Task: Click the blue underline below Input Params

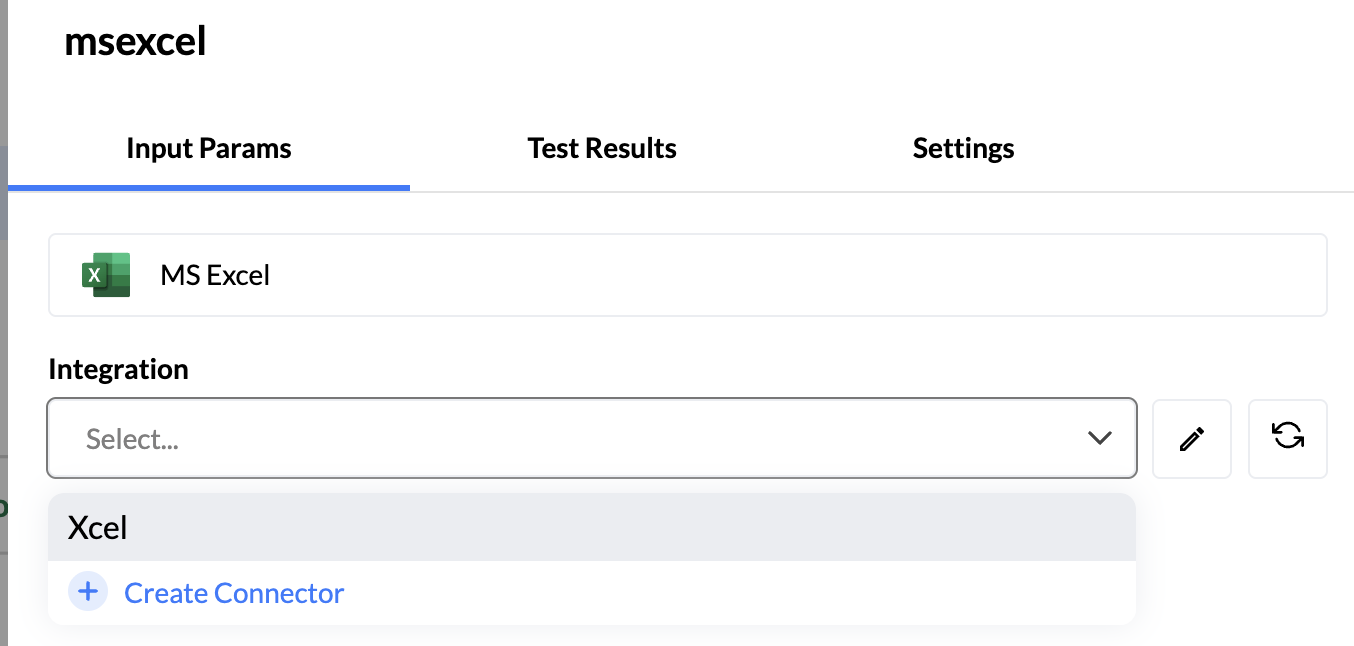Action: point(208,187)
